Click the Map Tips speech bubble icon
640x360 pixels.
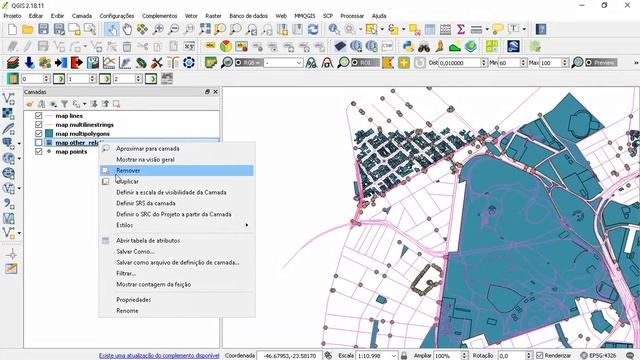pyautogui.click(x=497, y=29)
